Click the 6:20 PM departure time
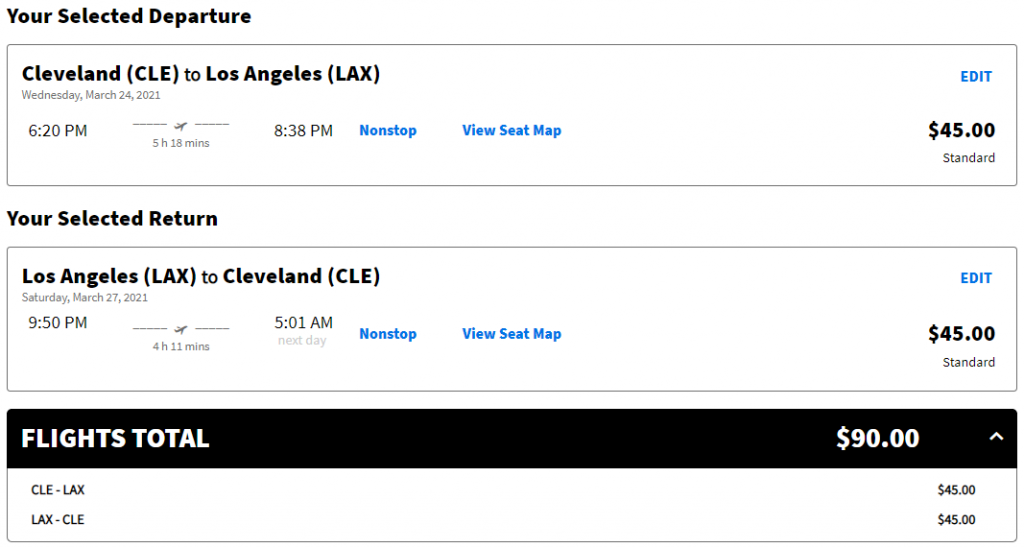 (x=57, y=131)
